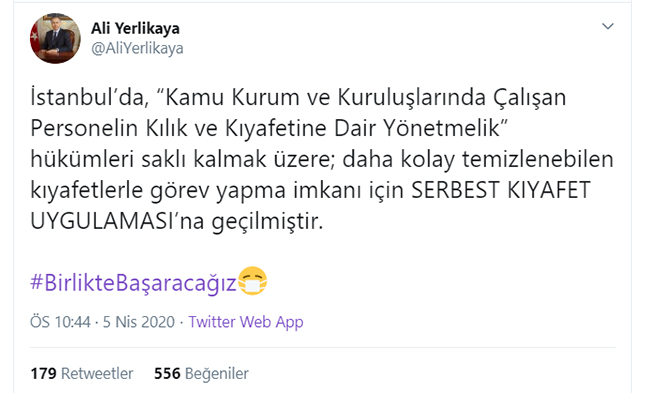Click the 556 likes count number
Image resolution: width=660 pixels, height=393 pixels.
pos(167,373)
